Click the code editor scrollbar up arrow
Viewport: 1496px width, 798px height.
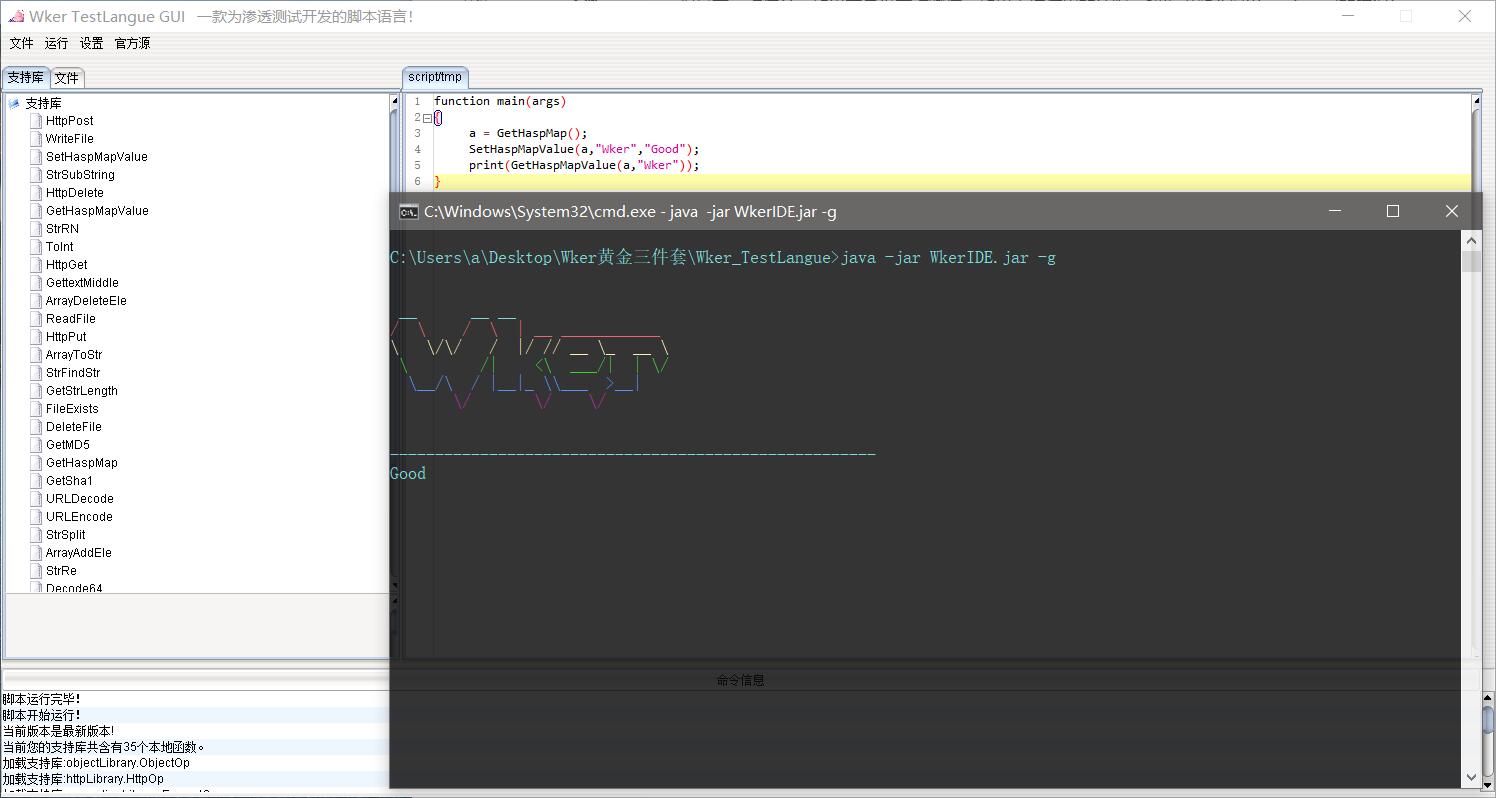[x=1476, y=101]
